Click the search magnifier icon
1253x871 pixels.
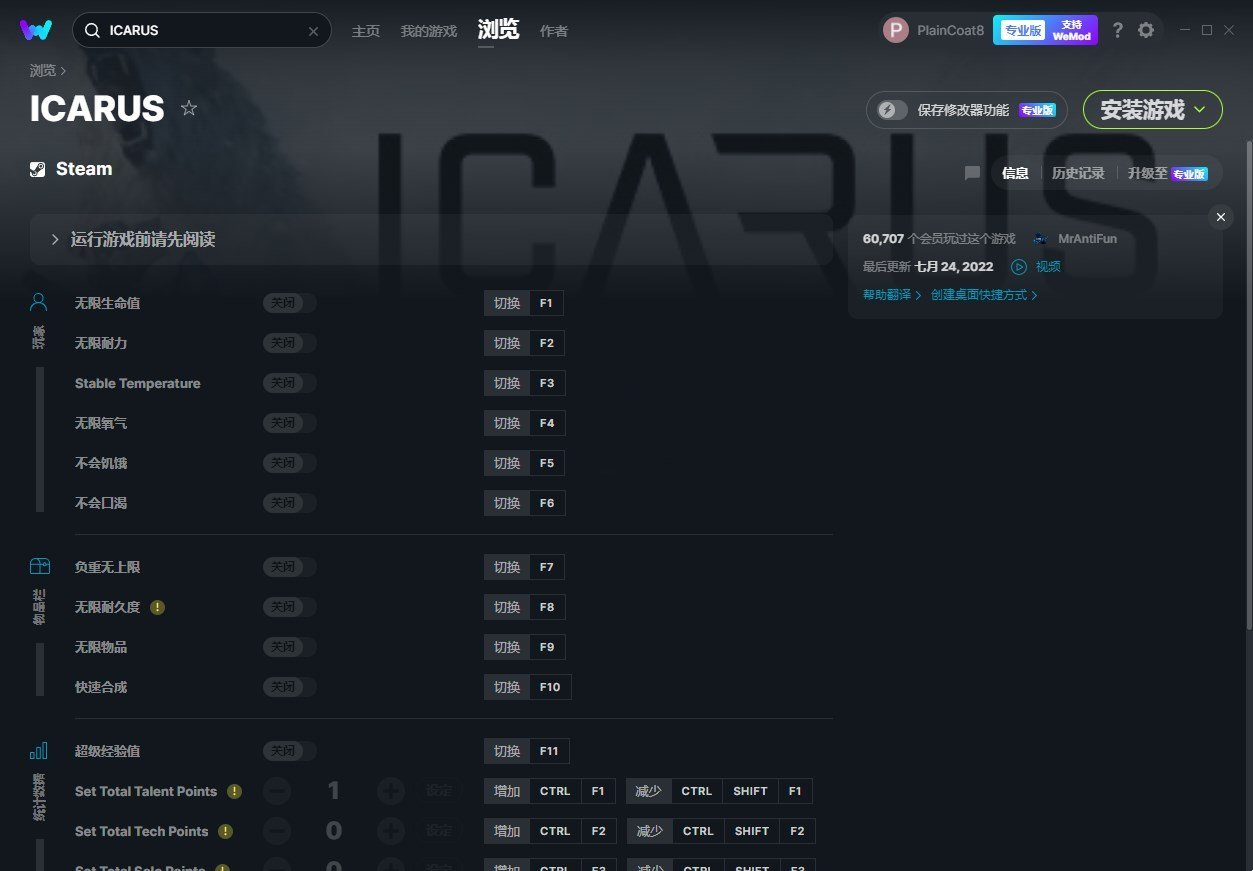(92, 31)
